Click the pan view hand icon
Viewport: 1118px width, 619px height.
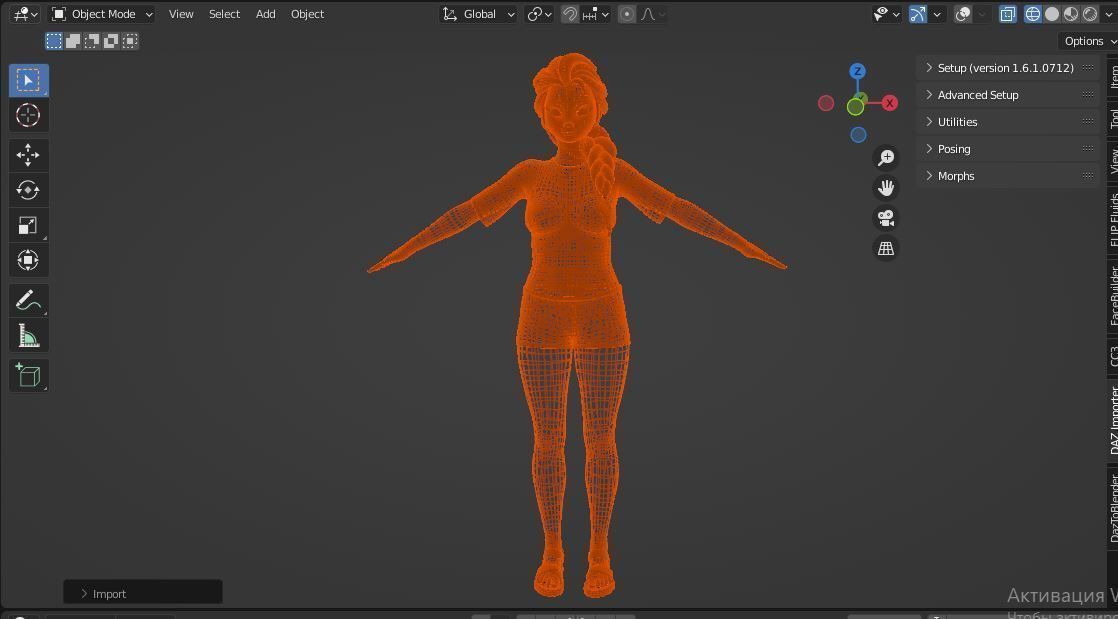[886, 188]
